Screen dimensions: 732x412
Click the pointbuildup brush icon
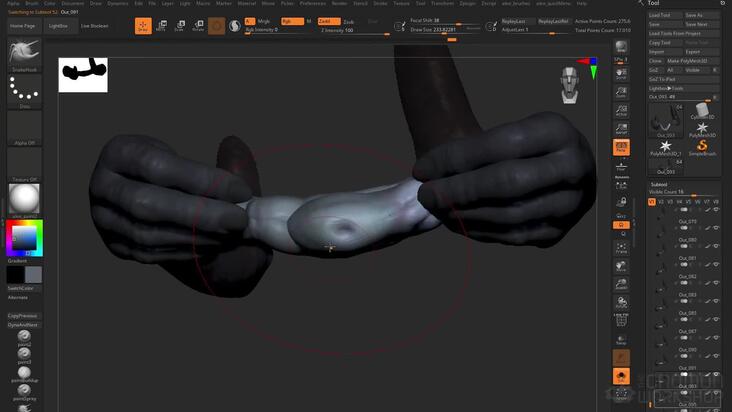coord(24,374)
